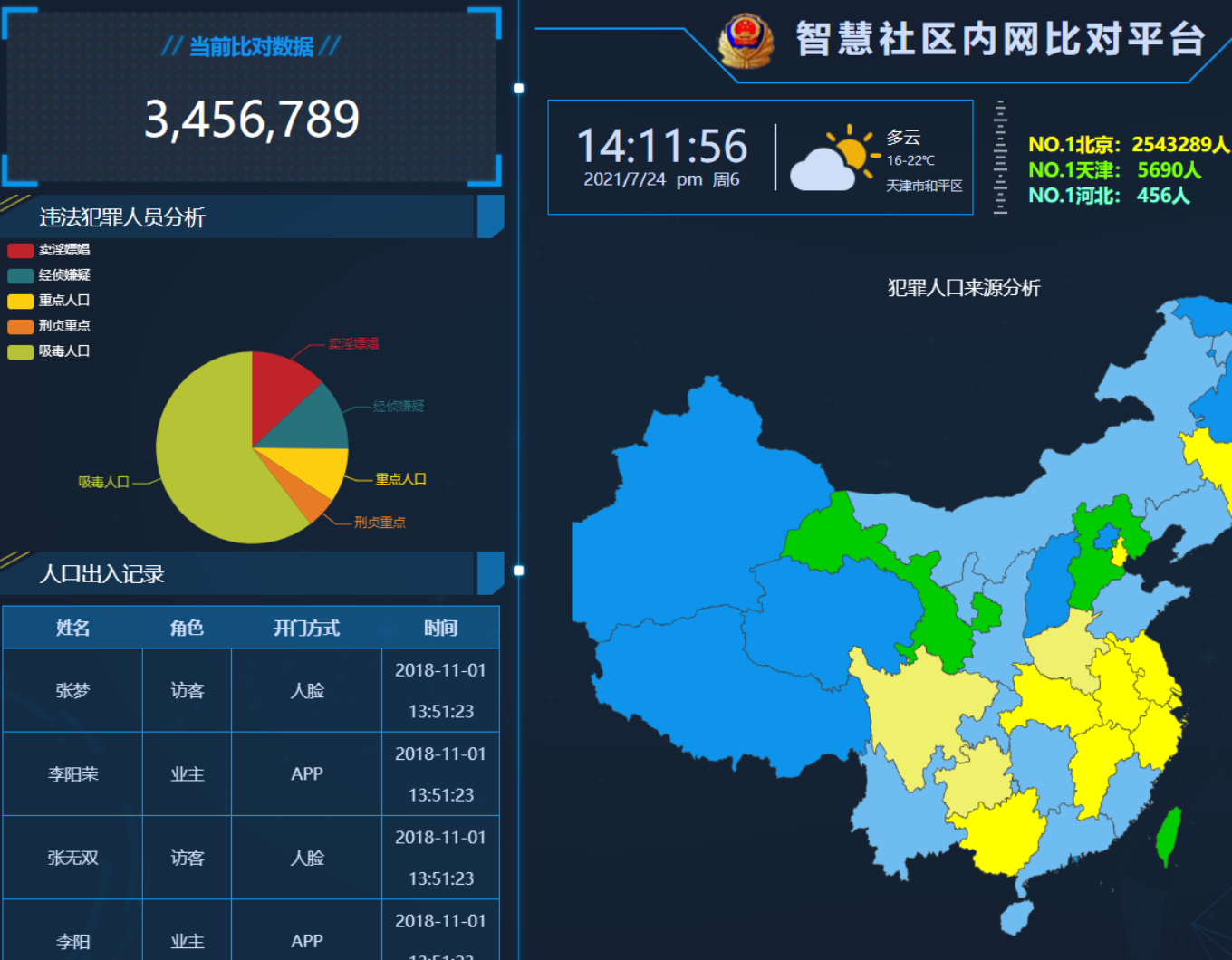Toggle the yellow 重点人口 legend swatch
Screen dimensions: 1232x960
[x=21, y=301]
